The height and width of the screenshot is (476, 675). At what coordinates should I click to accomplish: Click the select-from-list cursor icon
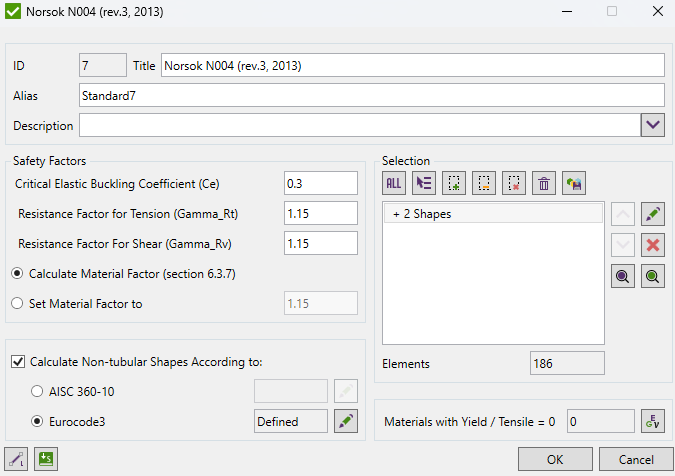tap(424, 183)
